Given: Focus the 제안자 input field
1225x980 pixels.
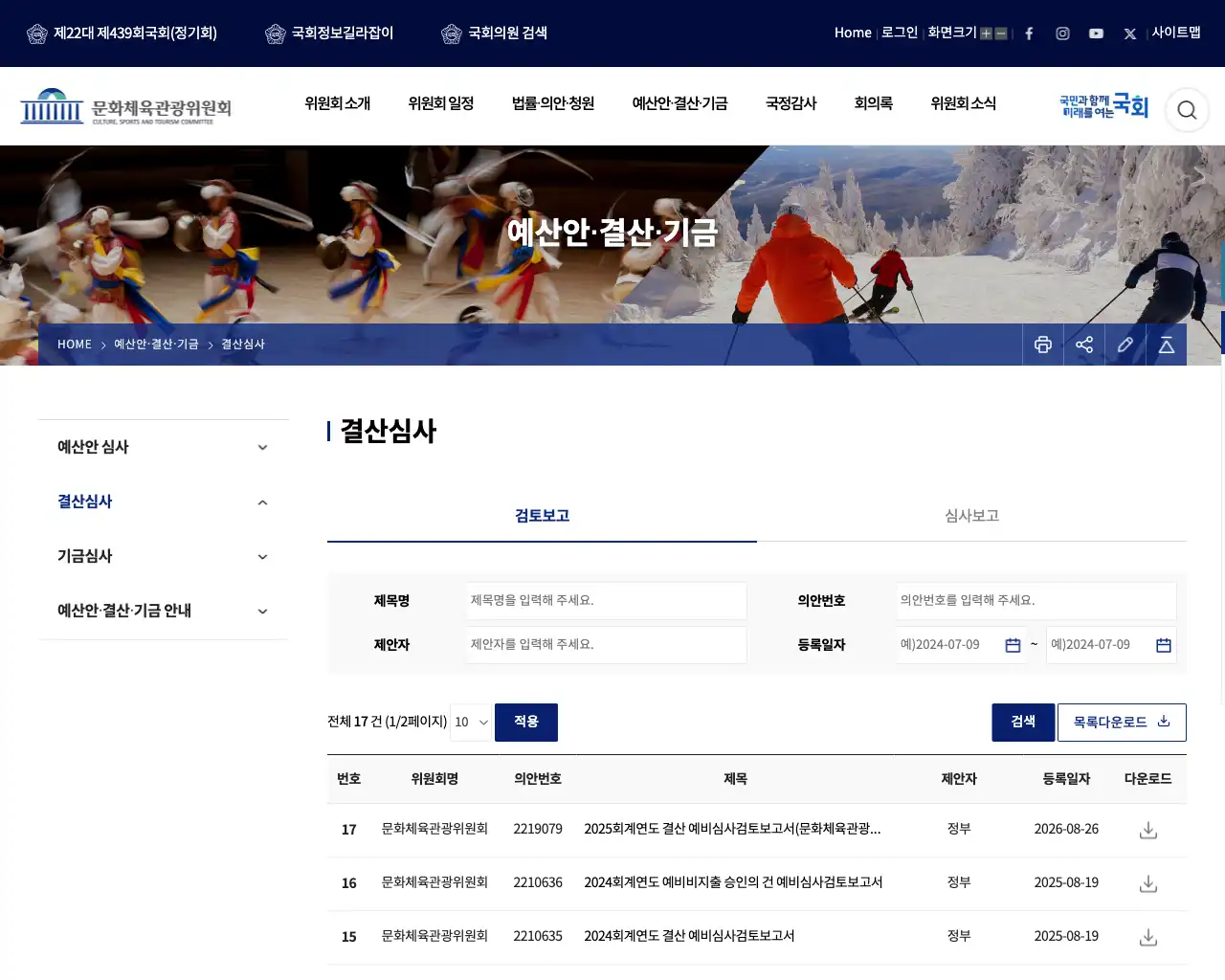Looking at the screenshot, I should point(607,645).
